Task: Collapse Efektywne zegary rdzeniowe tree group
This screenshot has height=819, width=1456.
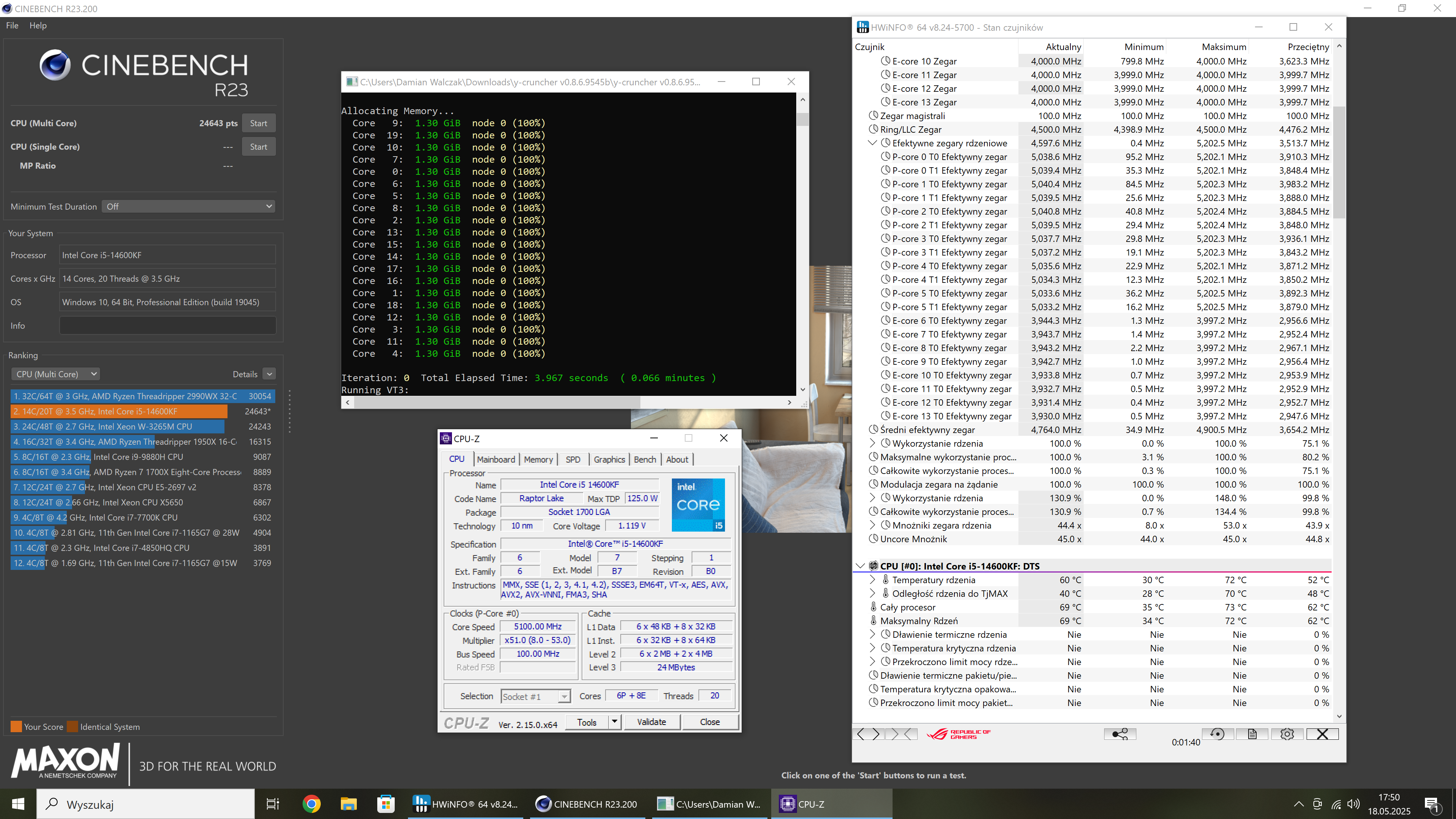Action: pyautogui.click(x=872, y=143)
